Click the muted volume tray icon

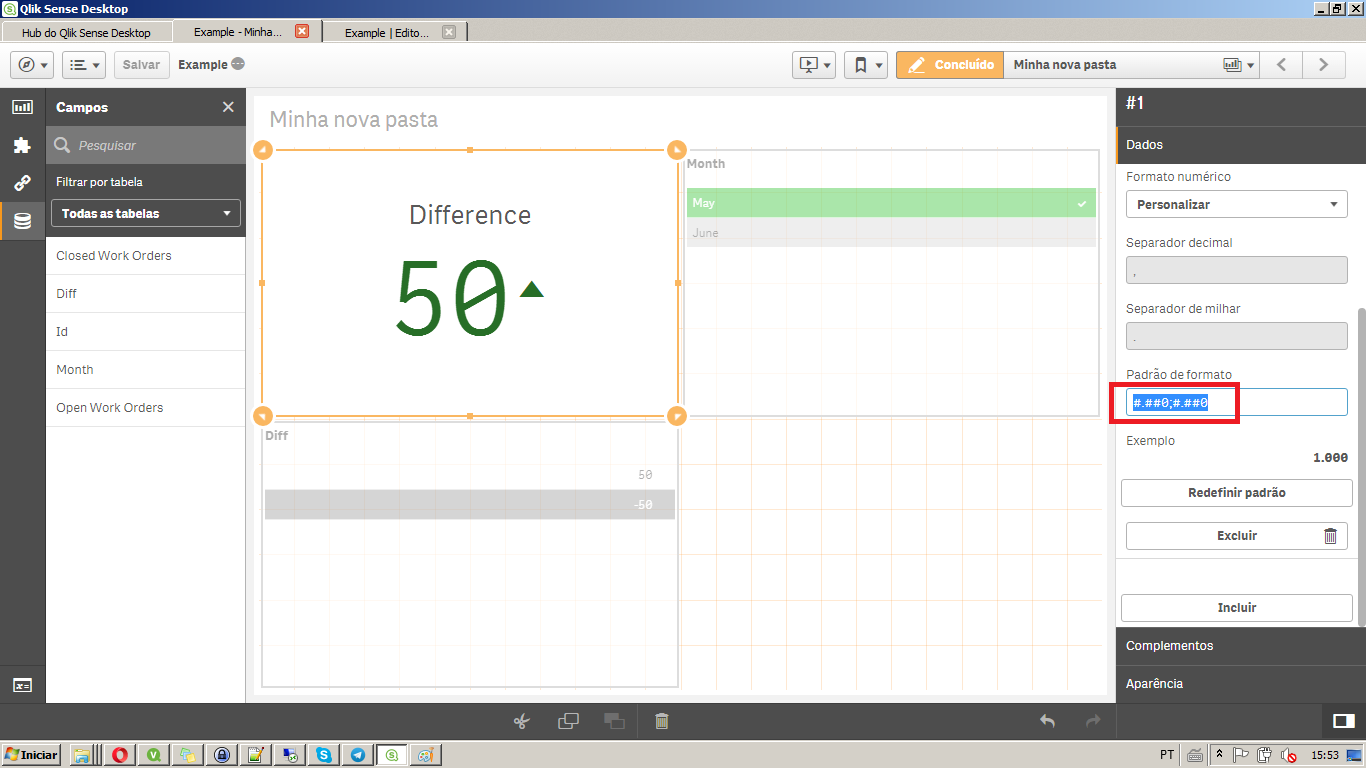tap(1289, 755)
